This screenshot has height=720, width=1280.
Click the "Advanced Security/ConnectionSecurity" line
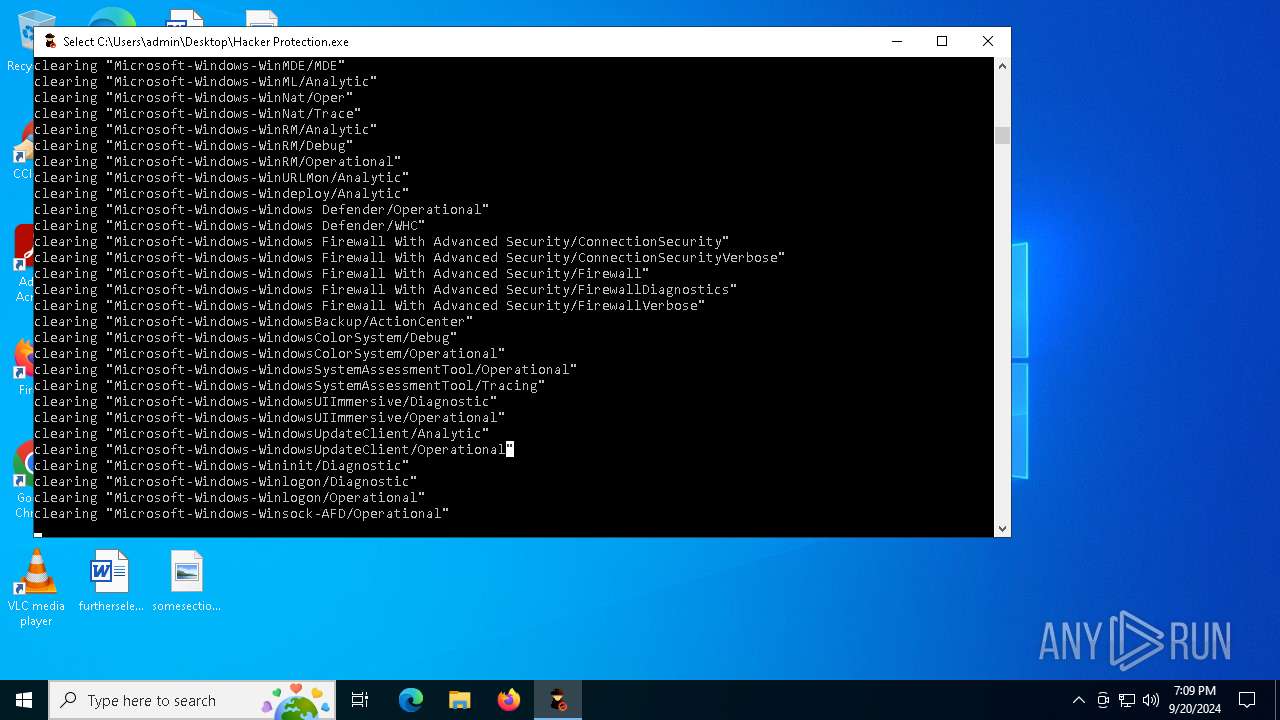tap(382, 242)
